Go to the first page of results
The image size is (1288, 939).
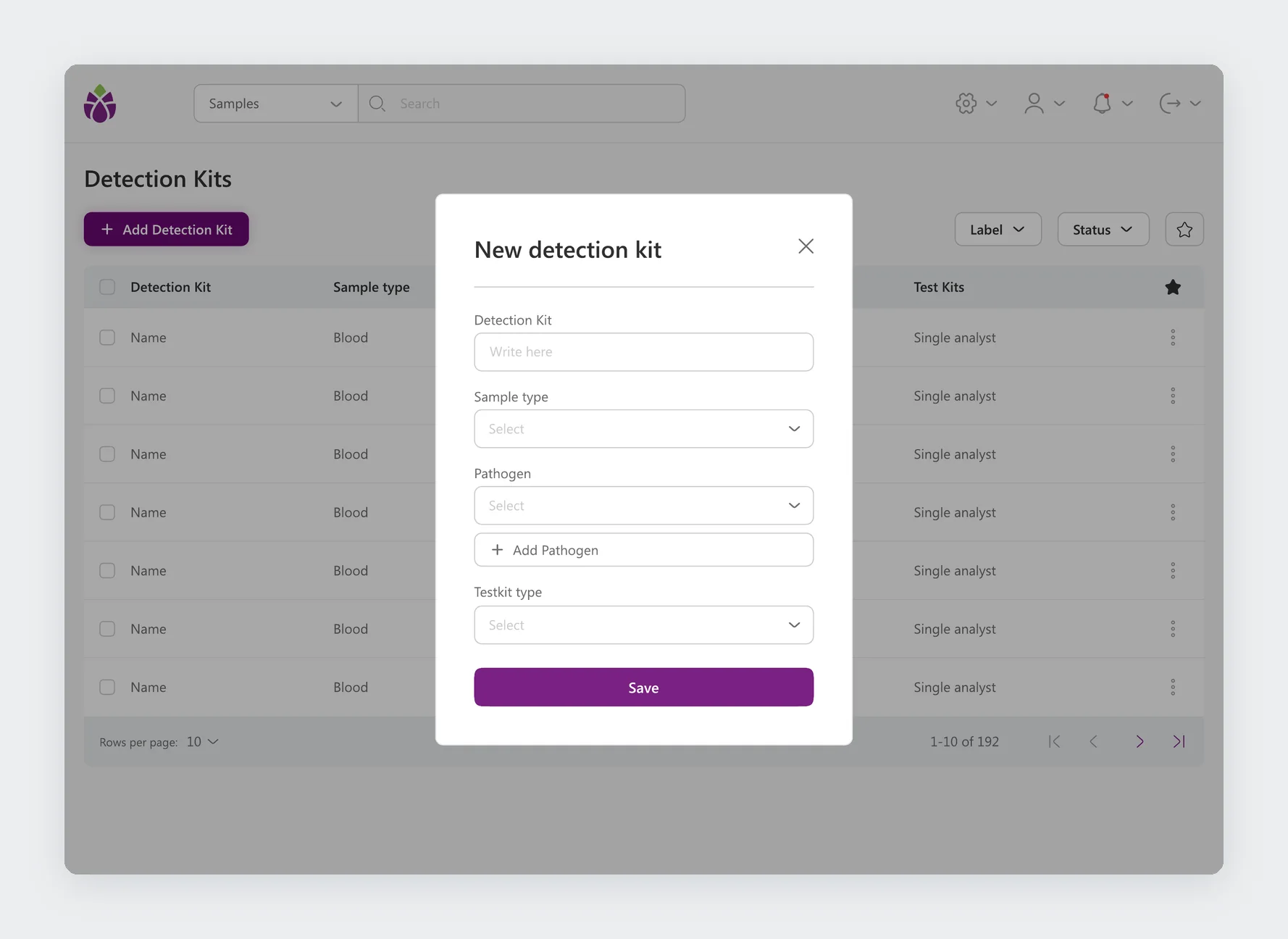coord(1055,742)
